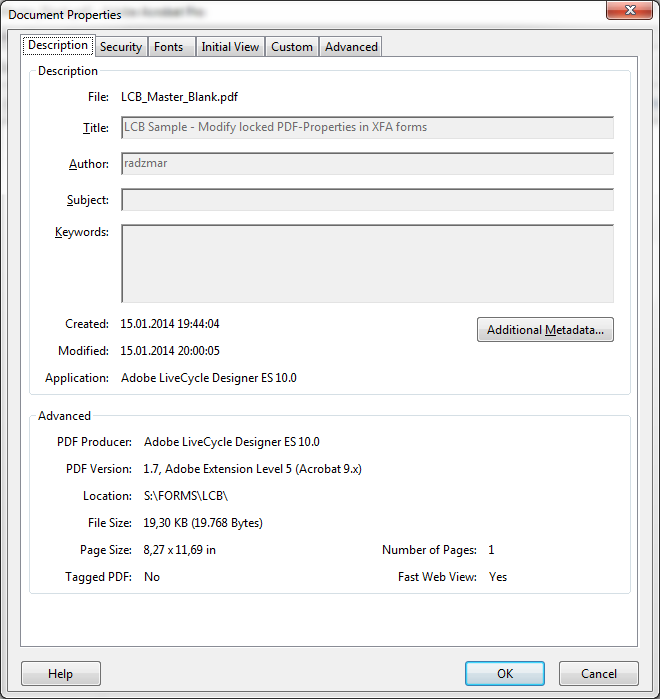
Task: Click PDF Version 1.7 value
Action: click(x=252, y=469)
